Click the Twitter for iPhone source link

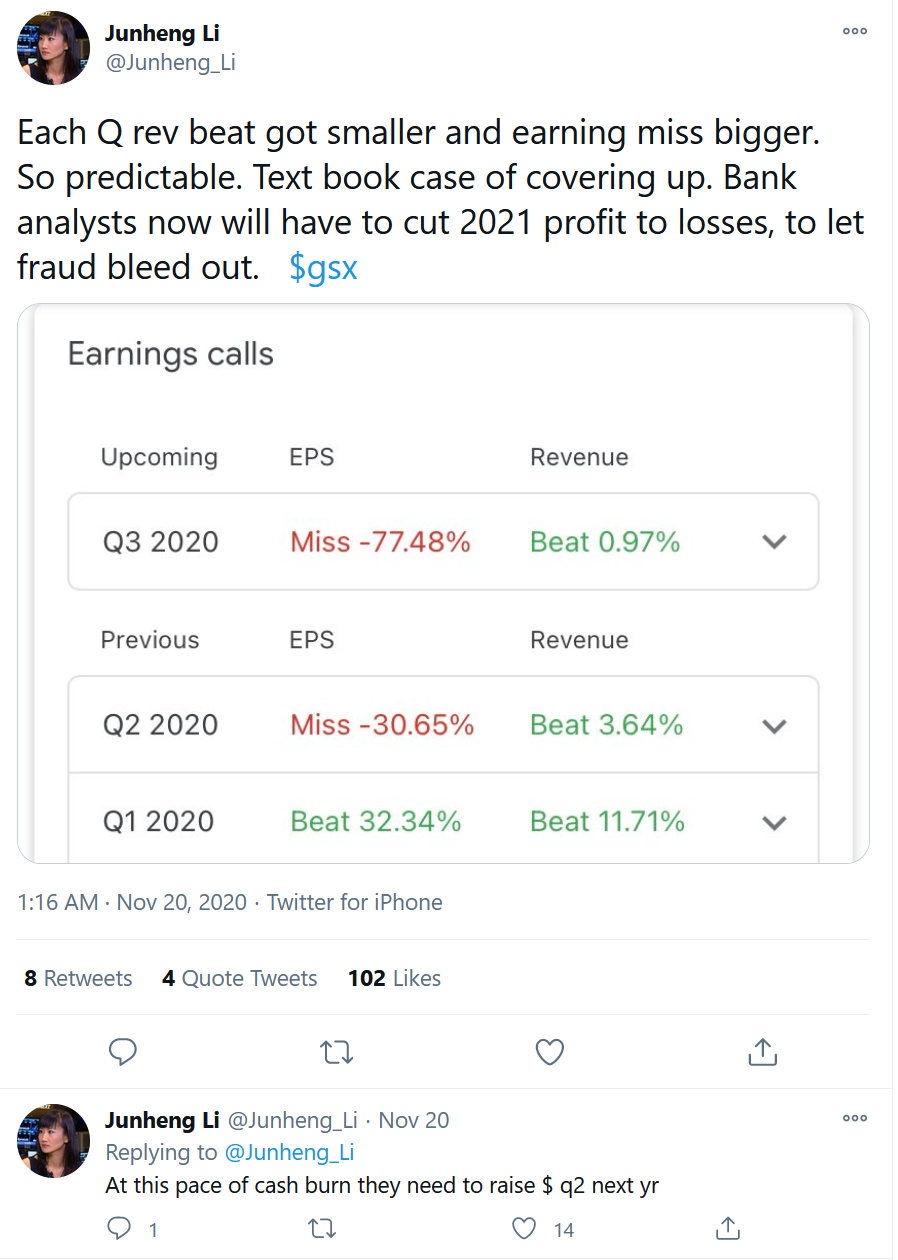[354, 902]
